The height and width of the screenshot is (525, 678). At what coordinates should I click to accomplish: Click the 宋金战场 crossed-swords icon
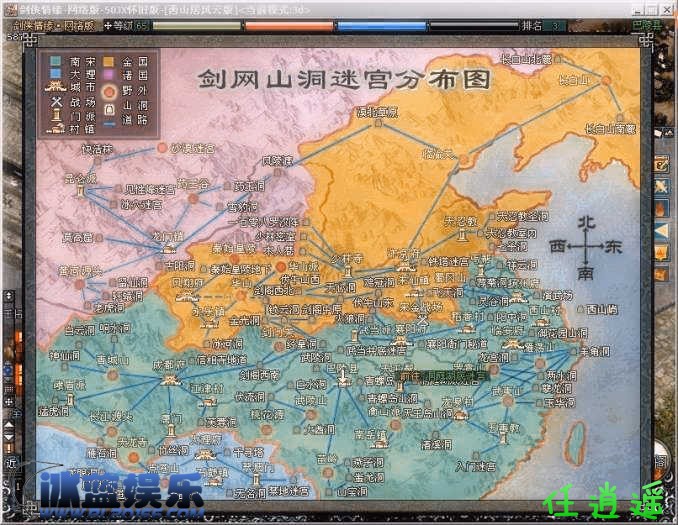pos(422,321)
